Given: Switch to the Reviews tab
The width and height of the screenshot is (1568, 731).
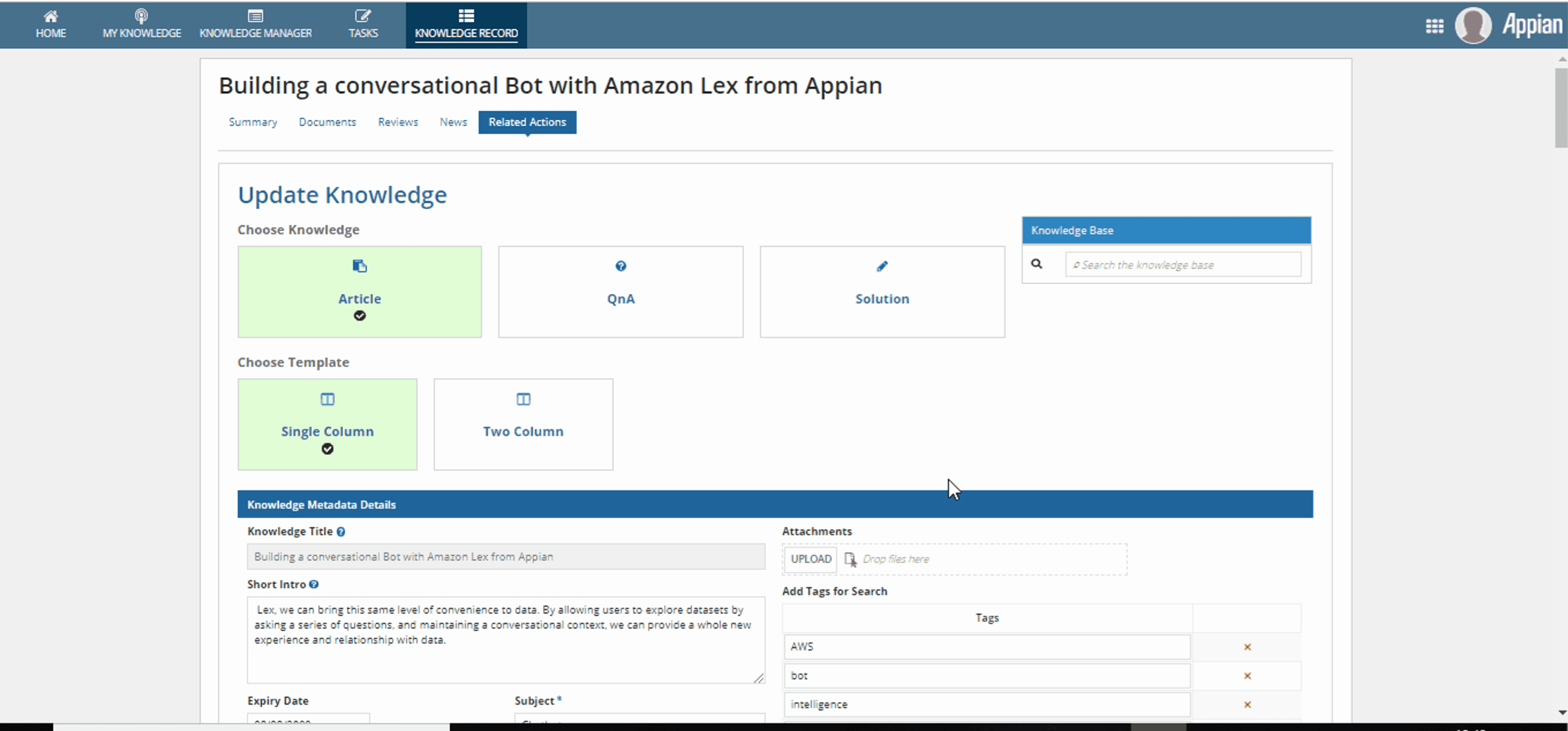Looking at the screenshot, I should click(x=398, y=122).
